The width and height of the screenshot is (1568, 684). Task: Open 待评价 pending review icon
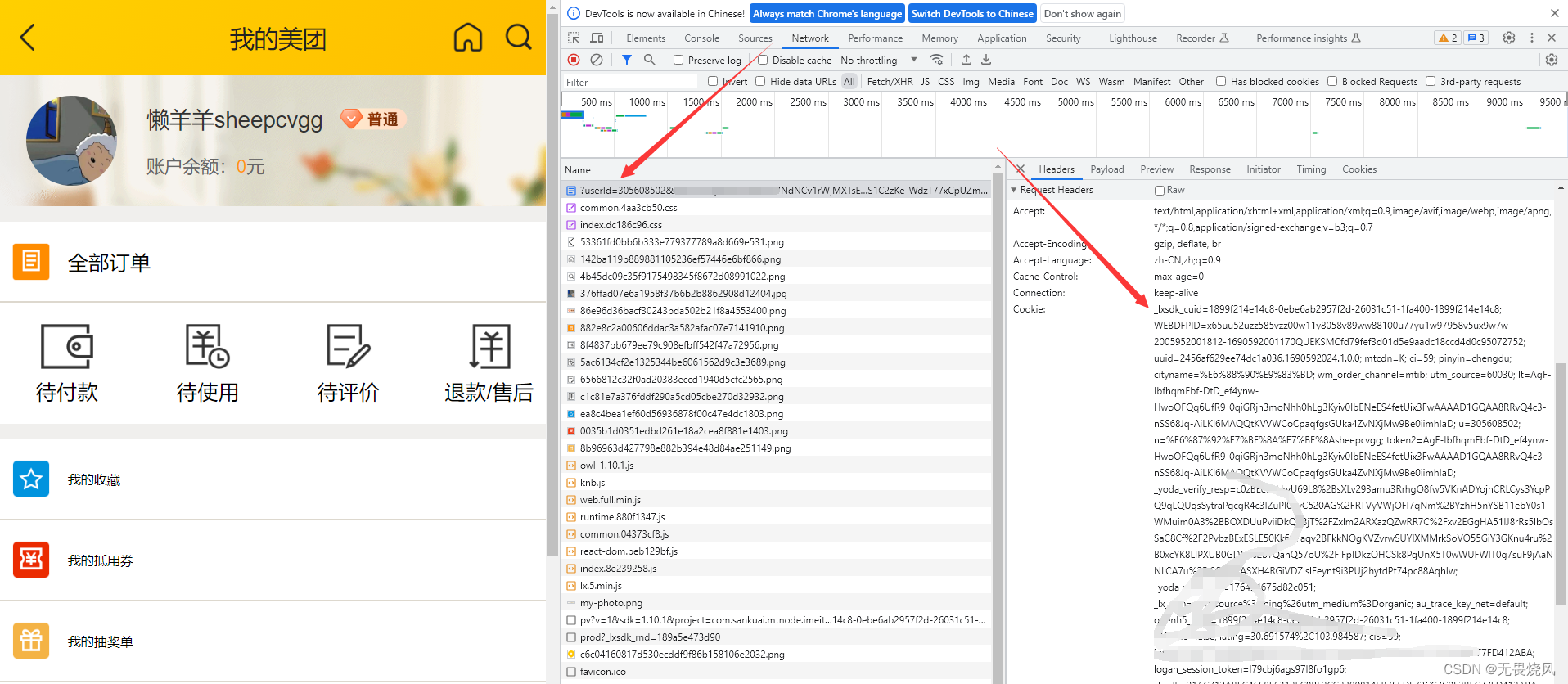point(349,347)
